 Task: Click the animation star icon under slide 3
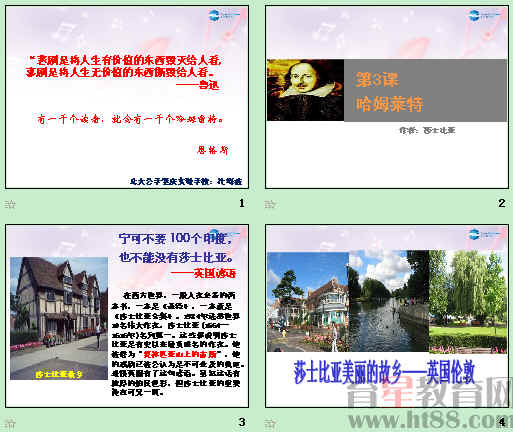10,423
